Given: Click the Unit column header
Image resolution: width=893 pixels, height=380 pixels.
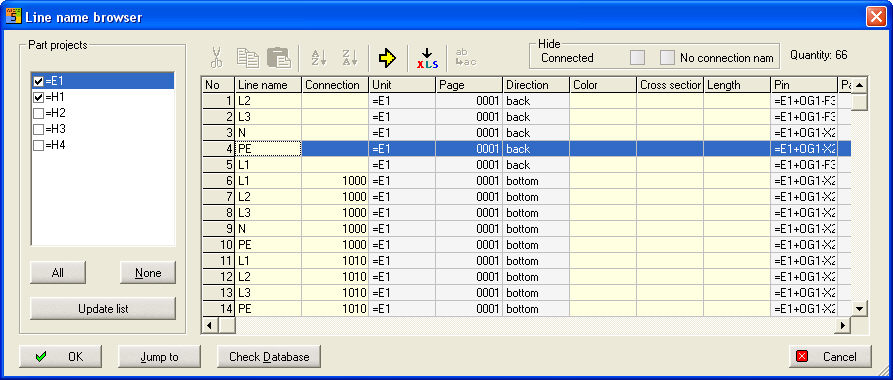Looking at the screenshot, I should point(402,85).
